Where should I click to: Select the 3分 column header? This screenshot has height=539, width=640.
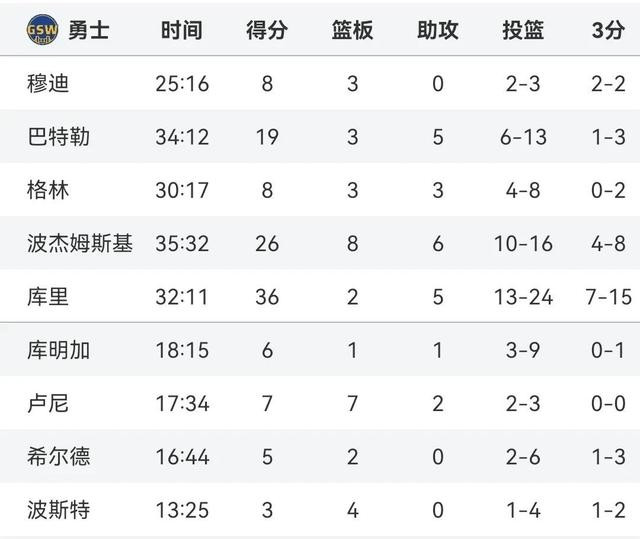click(608, 30)
